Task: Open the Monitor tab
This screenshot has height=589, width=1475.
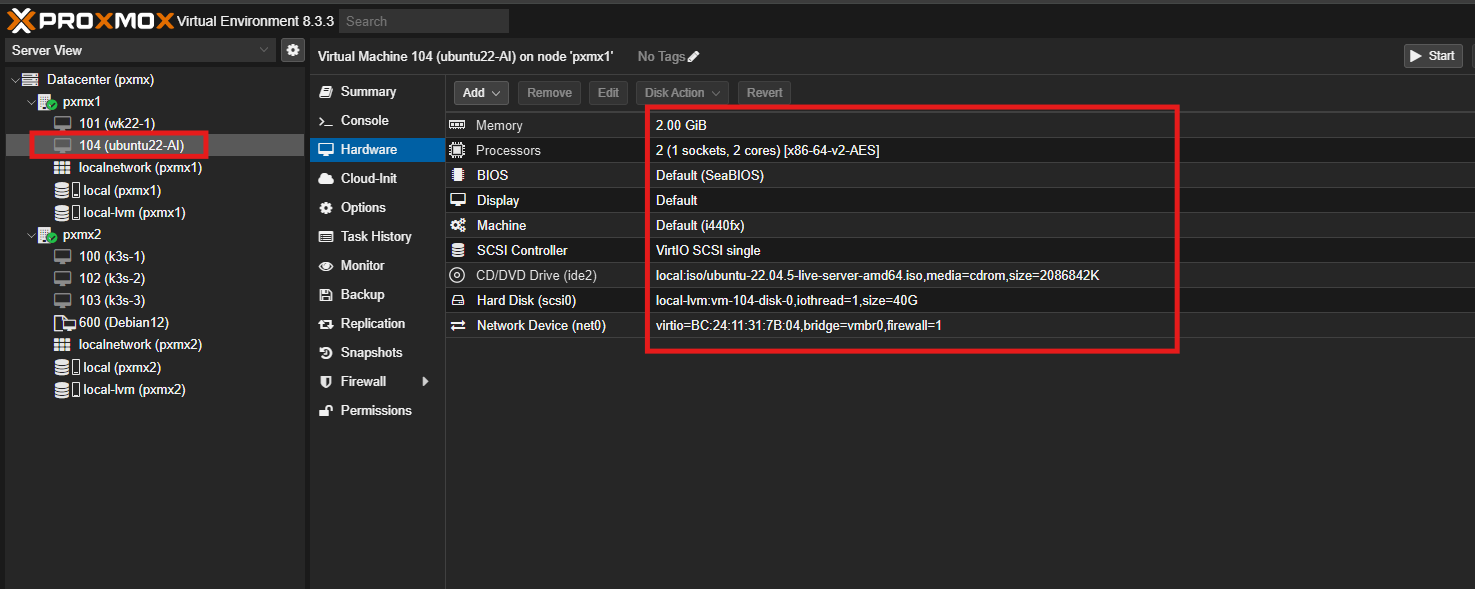Action: click(377, 266)
